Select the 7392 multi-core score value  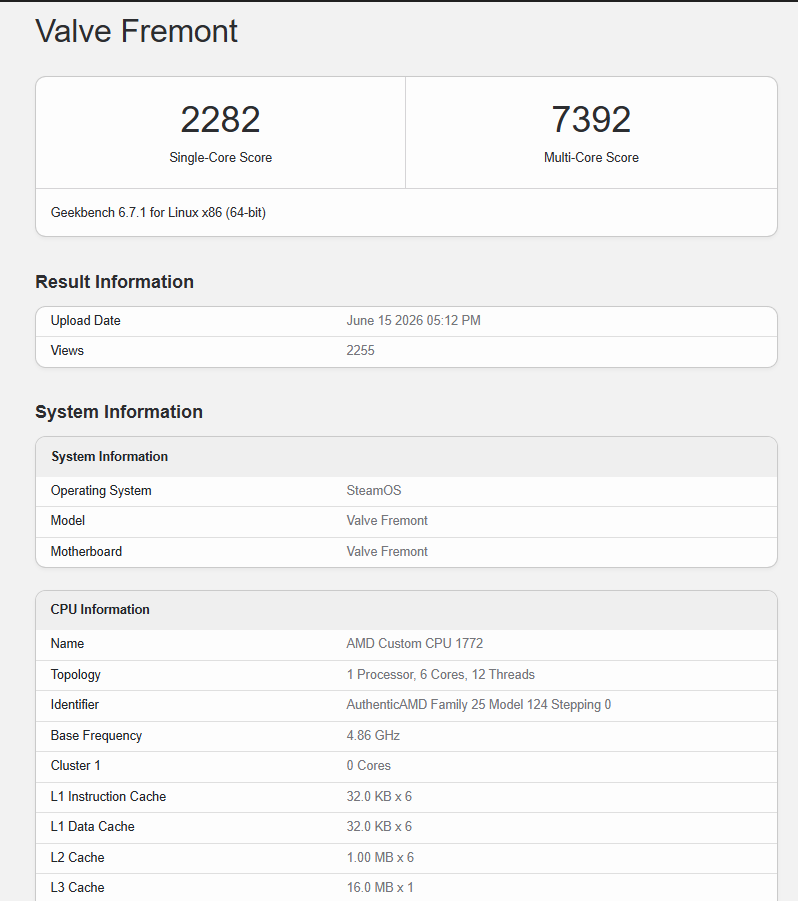(591, 120)
